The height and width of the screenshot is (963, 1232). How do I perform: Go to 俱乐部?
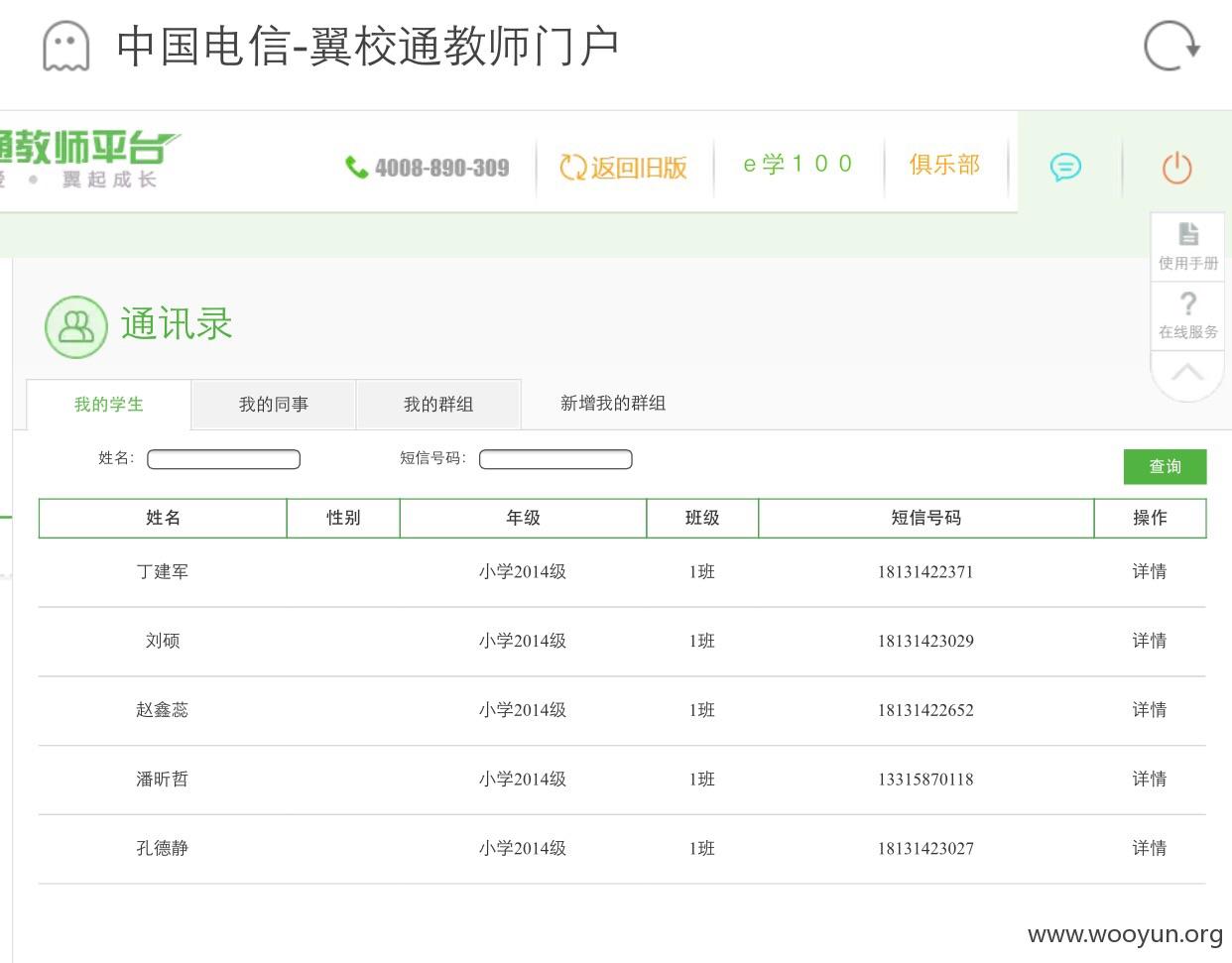944,165
